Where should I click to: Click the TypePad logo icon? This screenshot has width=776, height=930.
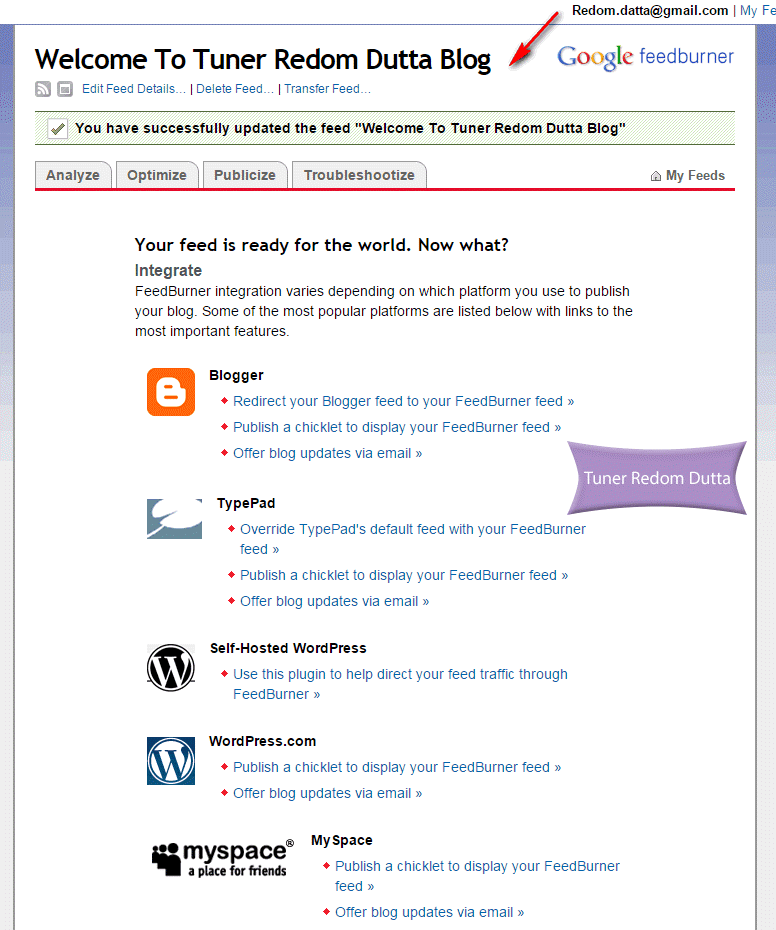tap(174, 519)
